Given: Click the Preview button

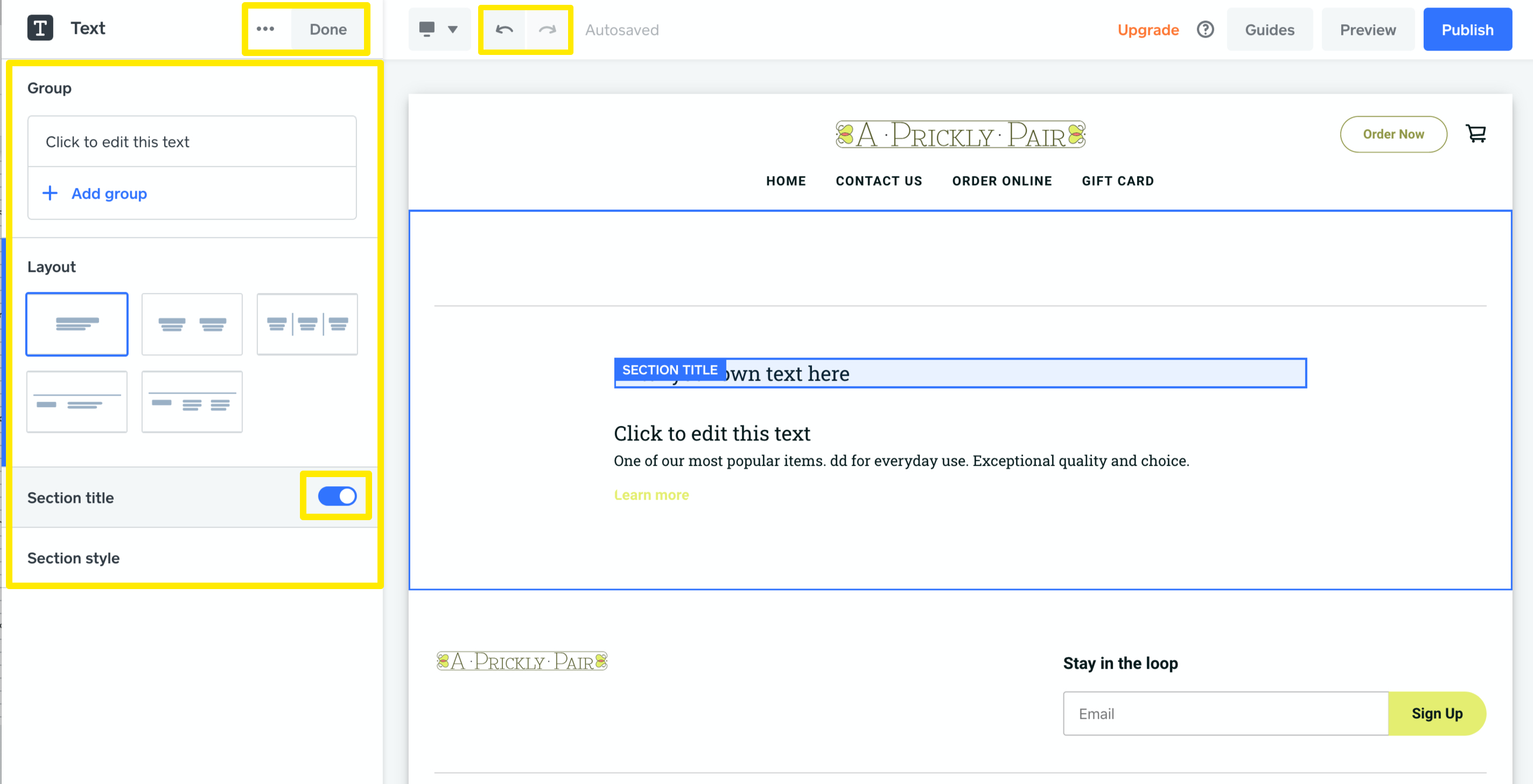Looking at the screenshot, I should click(x=1368, y=30).
